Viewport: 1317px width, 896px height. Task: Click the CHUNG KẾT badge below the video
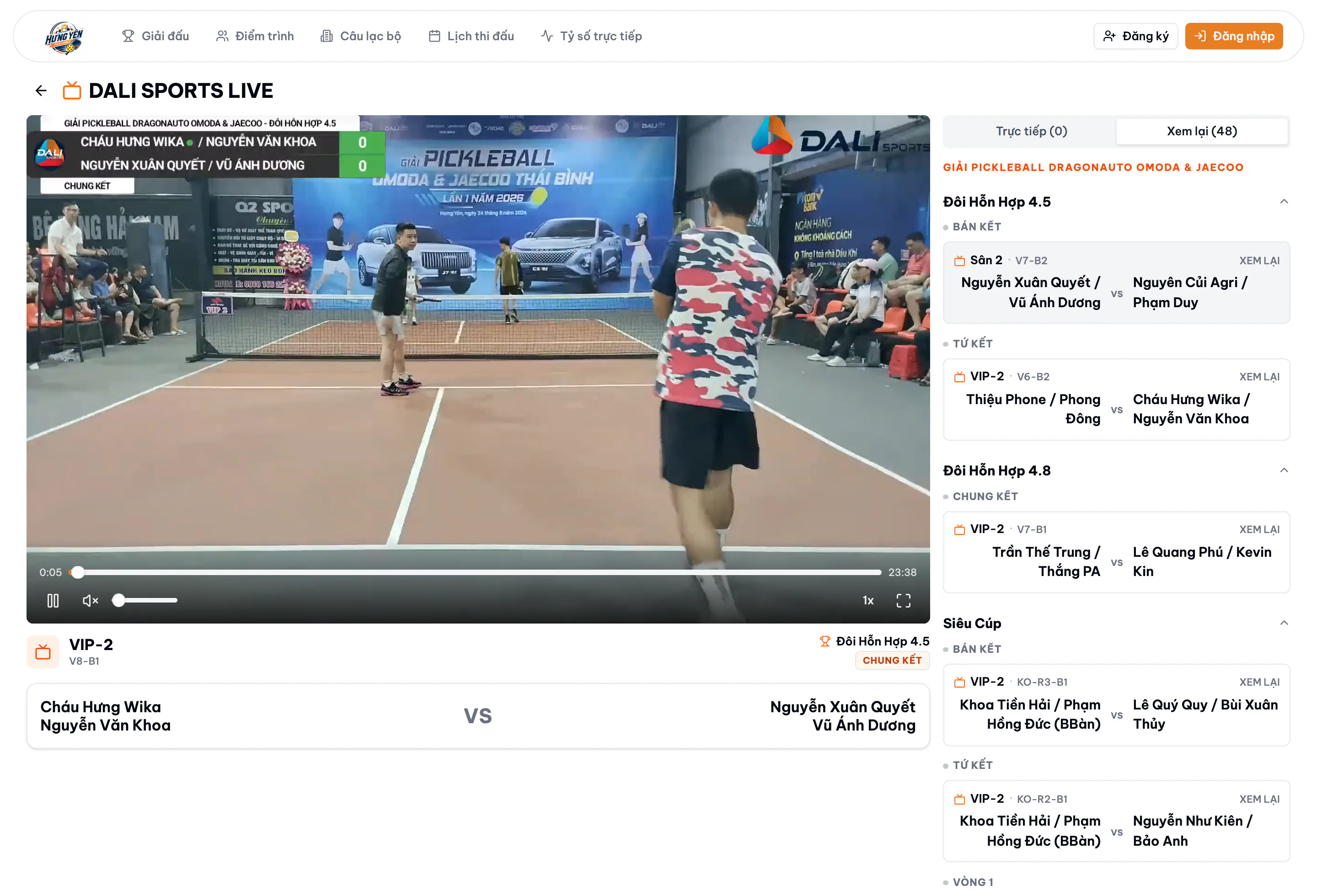coord(892,661)
